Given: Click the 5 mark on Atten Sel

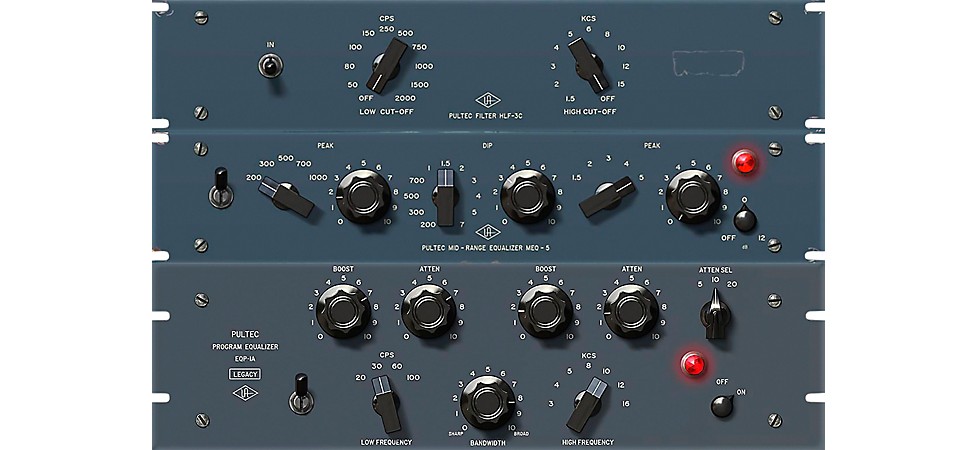Looking at the screenshot, I should 700,284.
